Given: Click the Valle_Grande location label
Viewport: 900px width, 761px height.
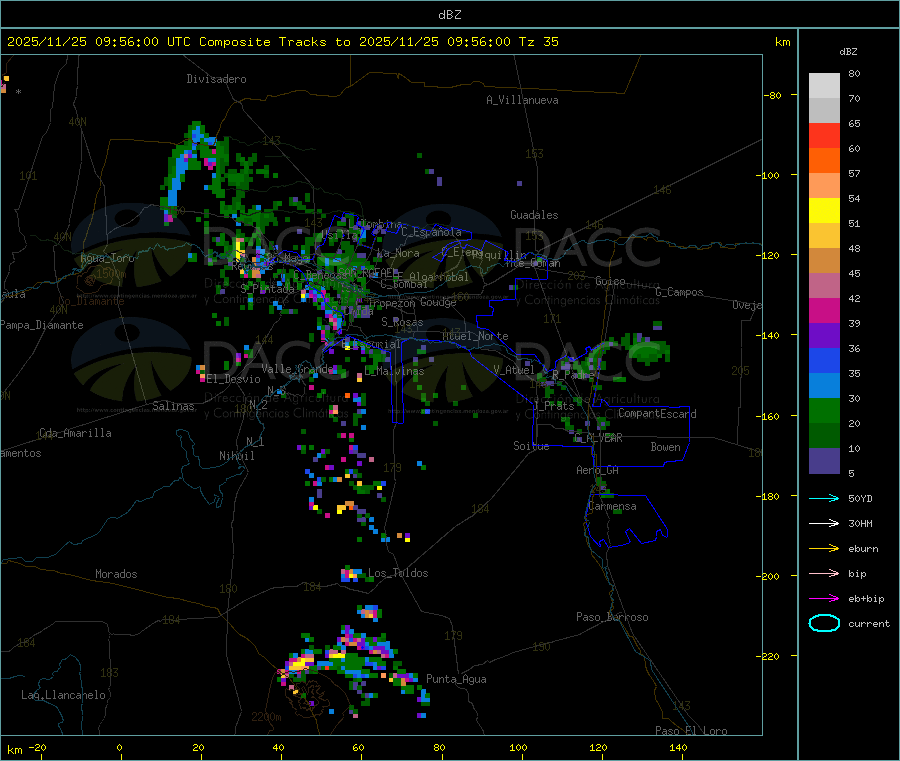Looking at the screenshot, I should coord(297,368).
